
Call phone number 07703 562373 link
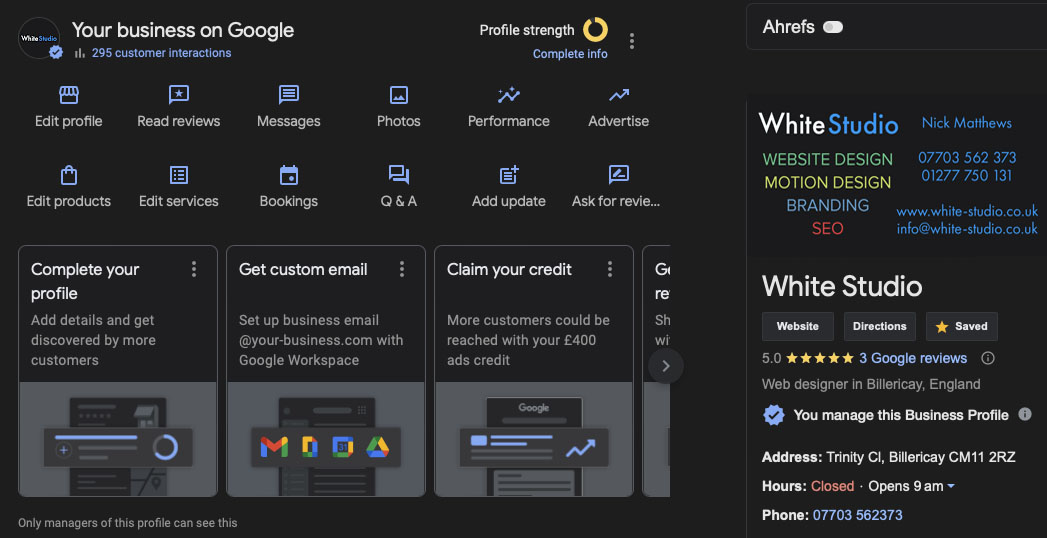pyautogui.click(x=857, y=515)
